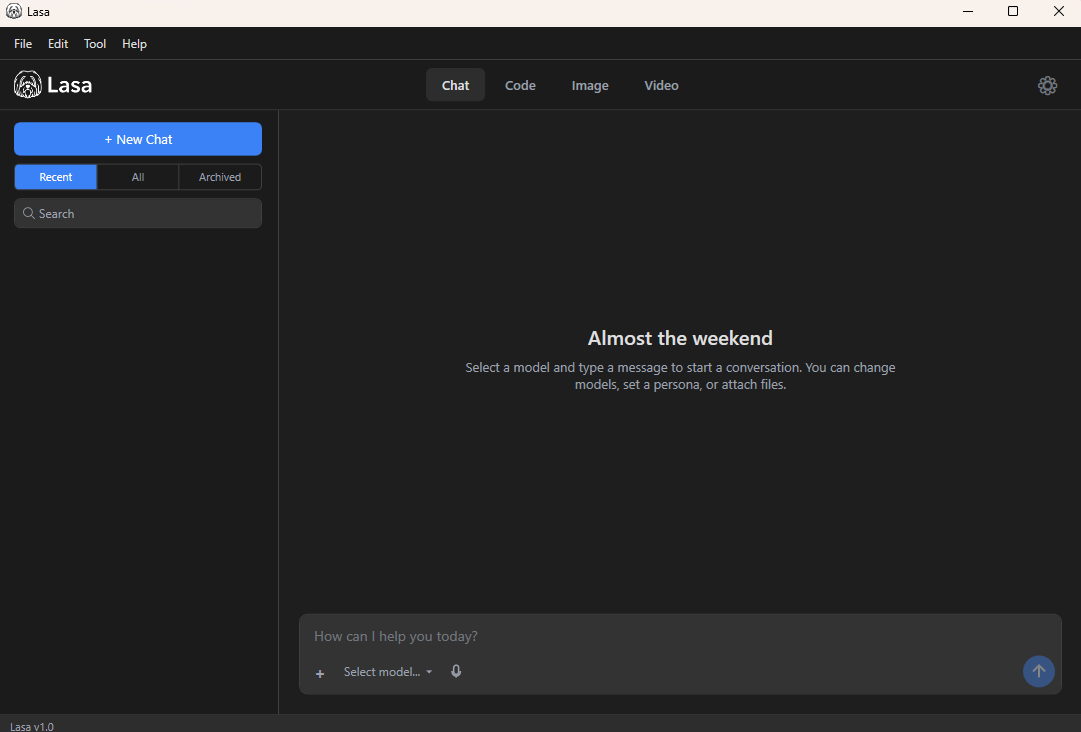Switch to the Recent chats filter

click(55, 177)
